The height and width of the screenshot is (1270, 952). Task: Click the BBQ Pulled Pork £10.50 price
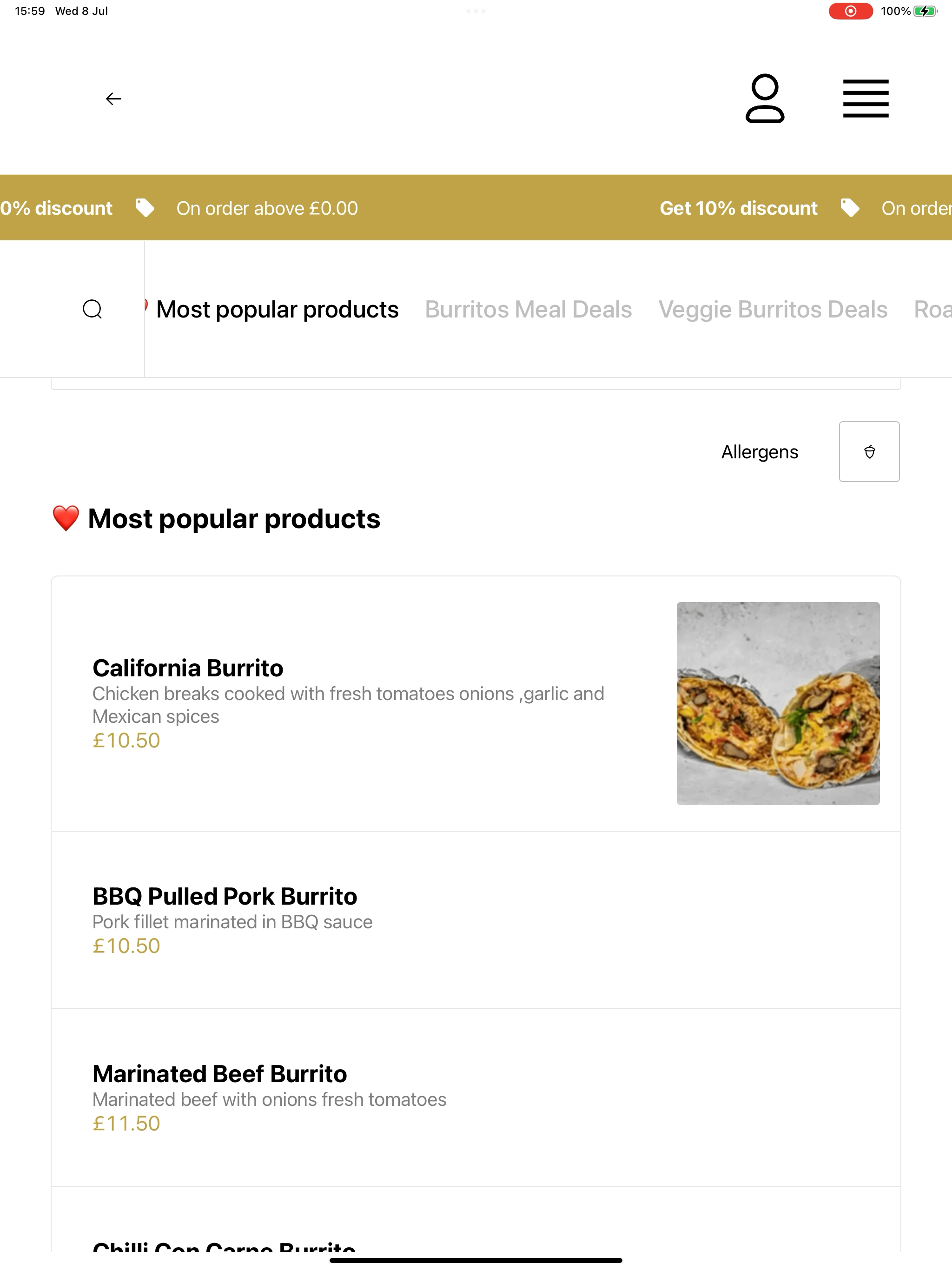pos(126,946)
